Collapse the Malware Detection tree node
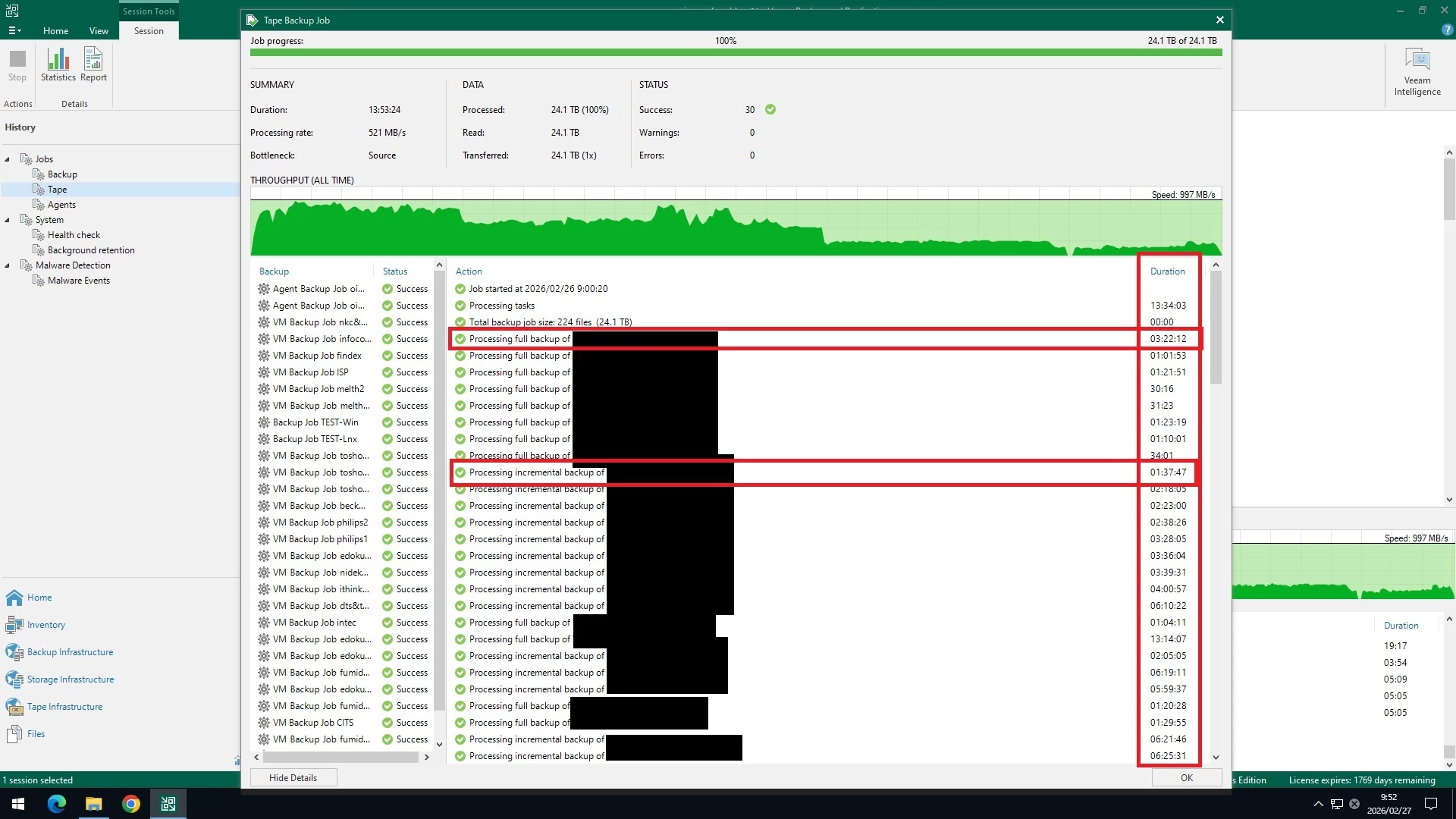The height and width of the screenshot is (819, 1456). [x=8, y=265]
